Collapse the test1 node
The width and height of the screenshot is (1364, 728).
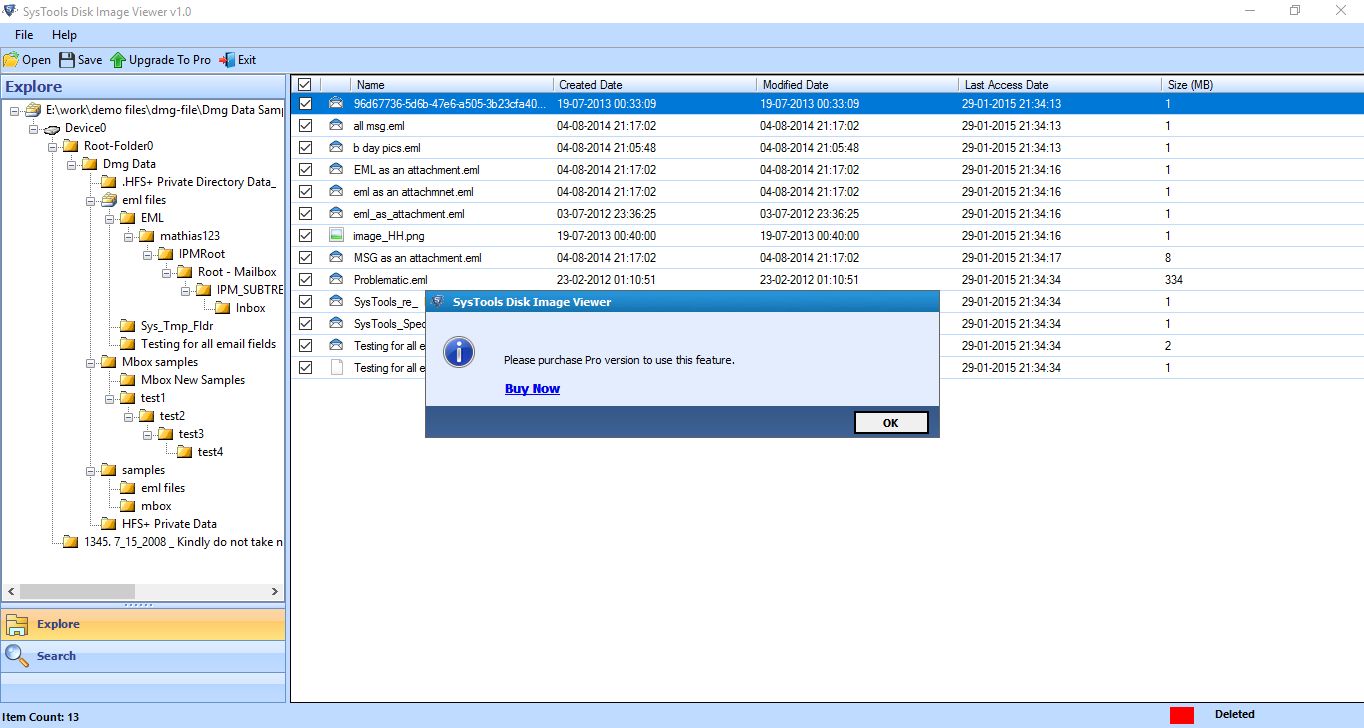(109, 398)
